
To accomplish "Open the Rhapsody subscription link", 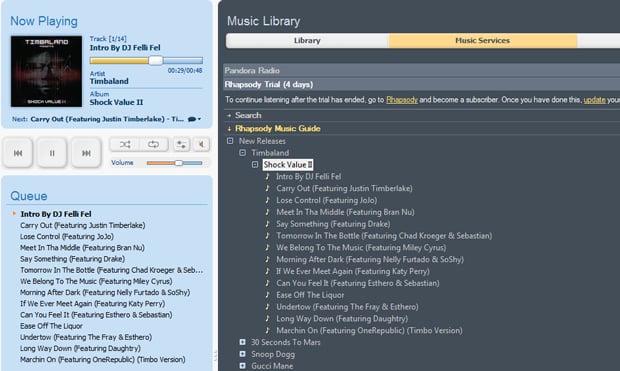I will click(402, 100).
